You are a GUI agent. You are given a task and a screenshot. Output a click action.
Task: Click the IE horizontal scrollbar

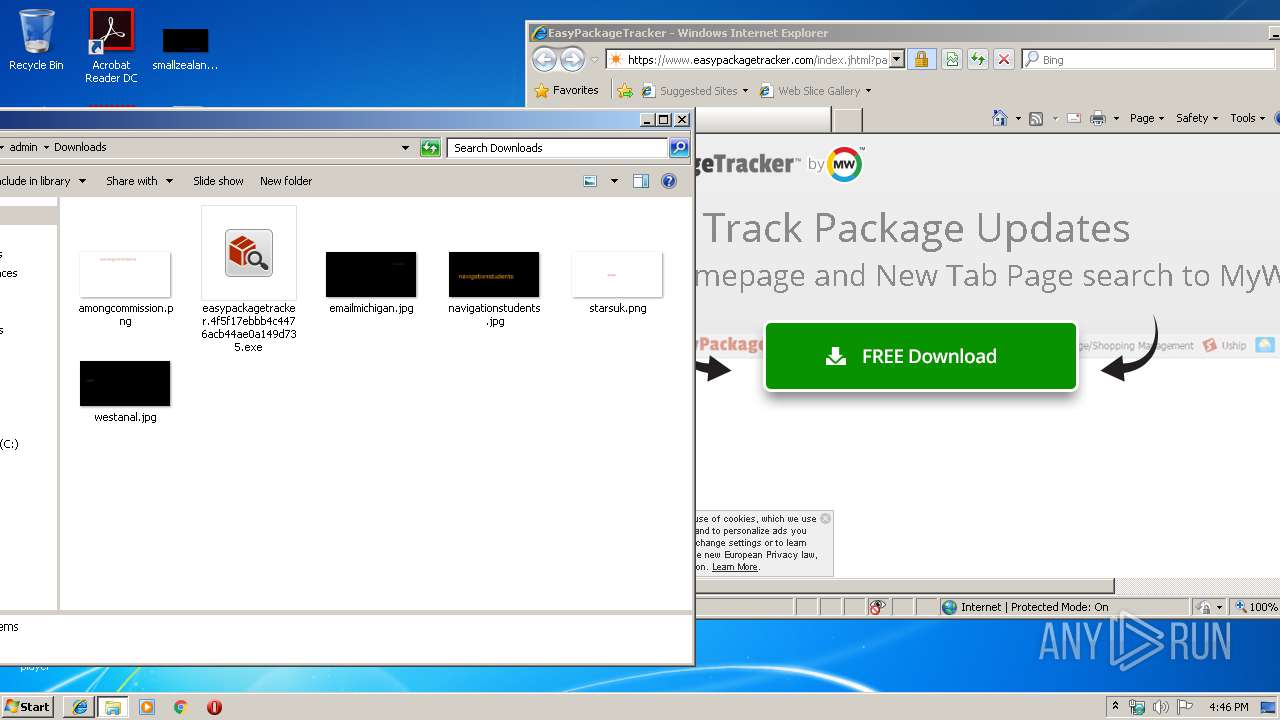coord(905,586)
